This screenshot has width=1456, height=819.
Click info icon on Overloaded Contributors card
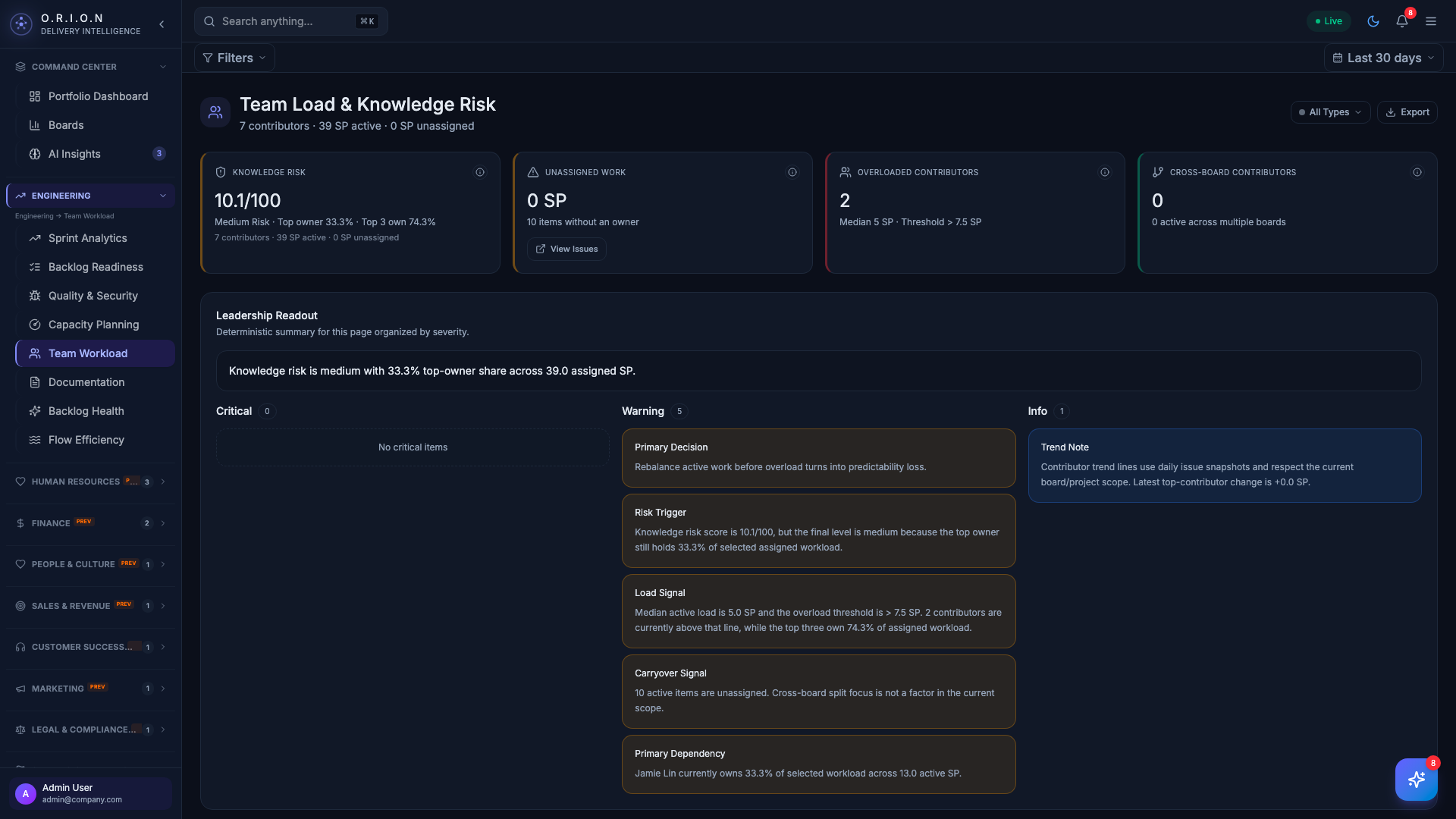[x=1105, y=172]
